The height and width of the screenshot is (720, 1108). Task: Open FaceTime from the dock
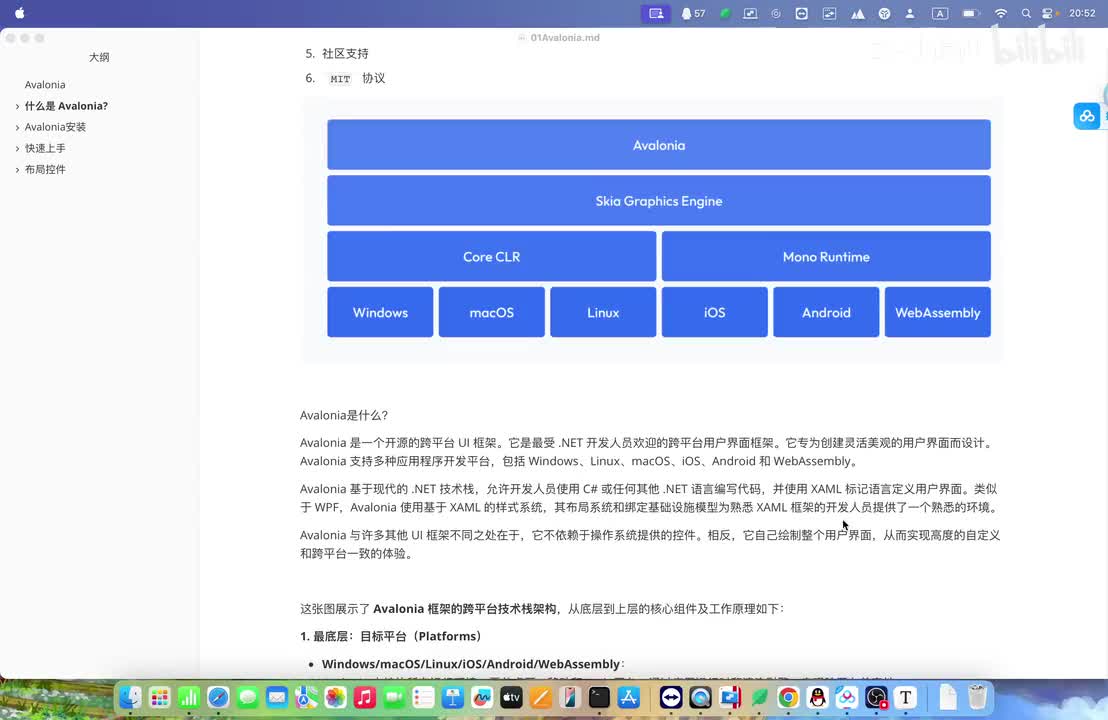pyautogui.click(x=394, y=698)
